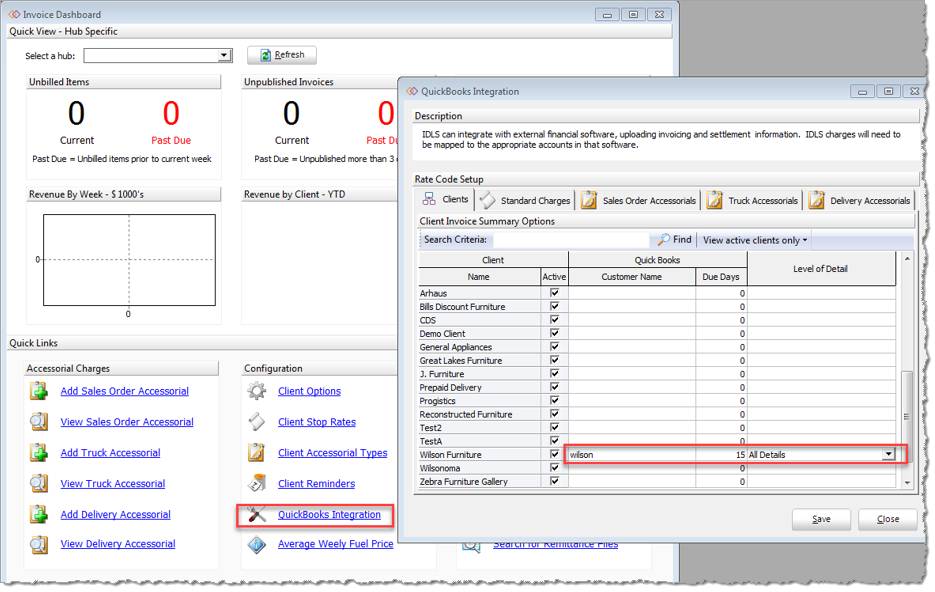Toggle Active checkbox for Great Lakes Furniture
The width and height of the screenshot is (935, 592).
tap(555, 360)
